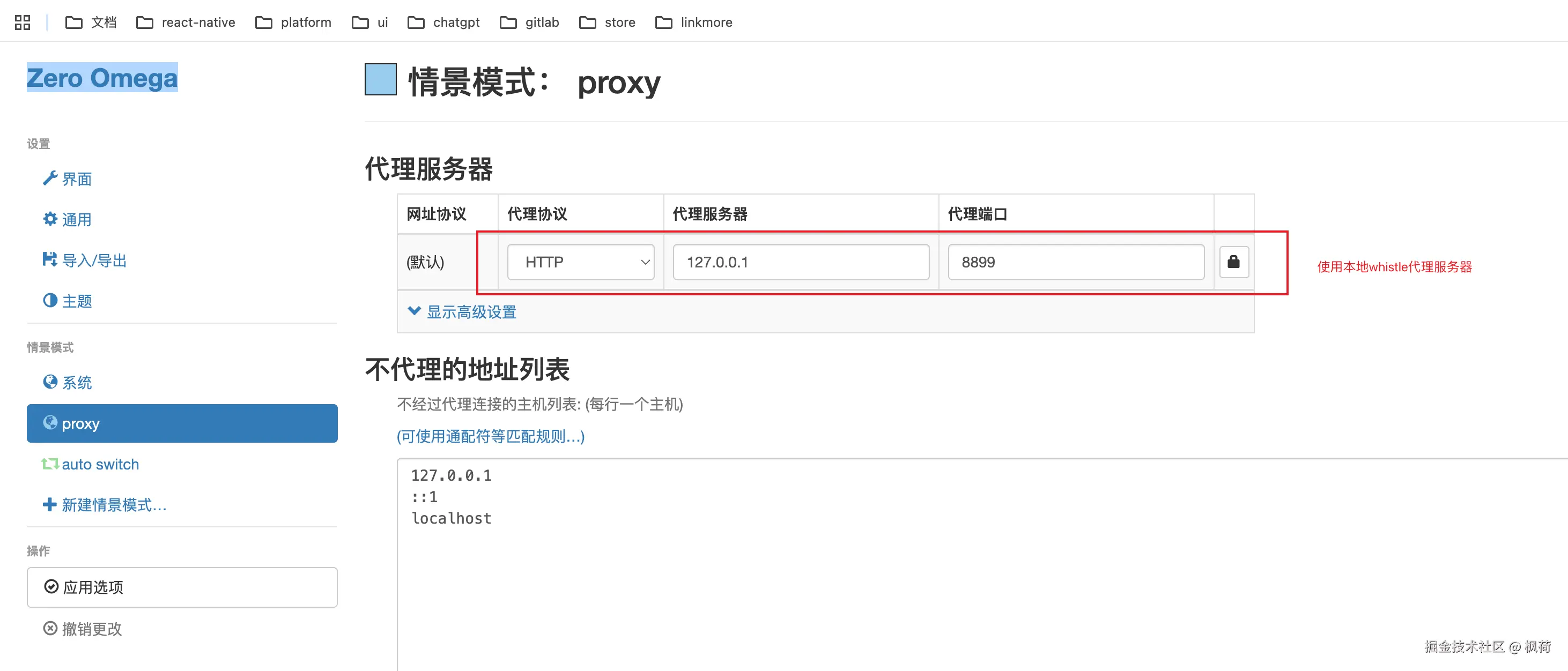The height and width of the screenshot is (671, 1568).
Task: Open the chatgpt bookmark folder
Action: pyautogui.click(x=443, y=23)
